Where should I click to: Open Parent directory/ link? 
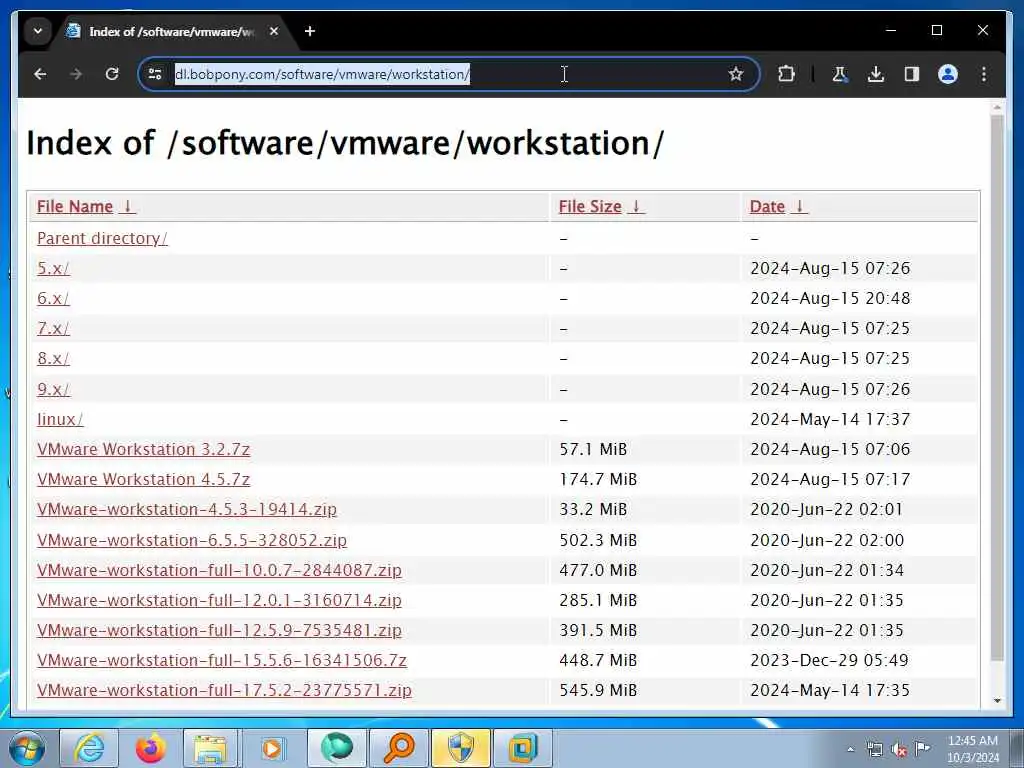[103, 238]
